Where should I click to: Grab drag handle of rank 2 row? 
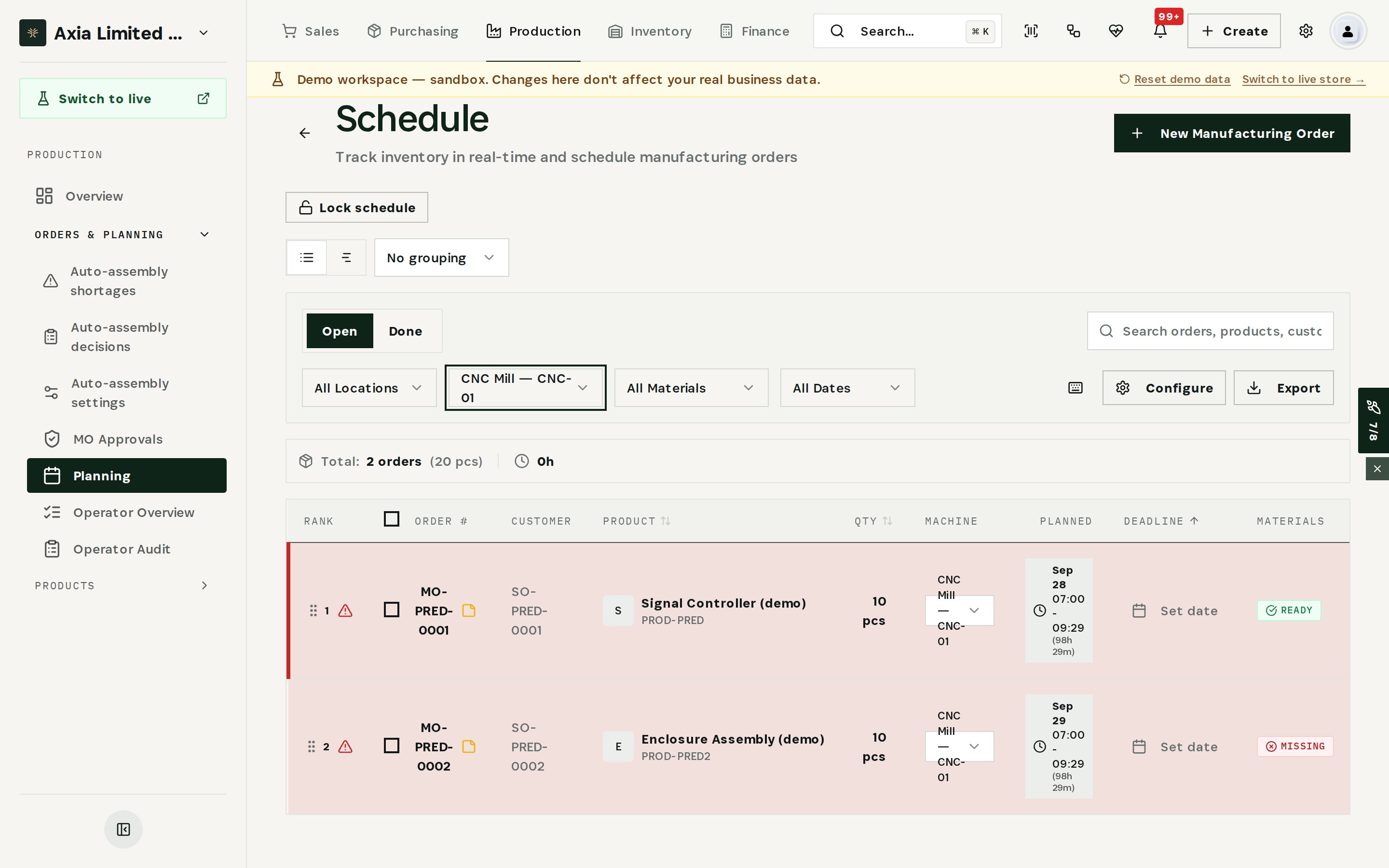[x=312, y=747]
